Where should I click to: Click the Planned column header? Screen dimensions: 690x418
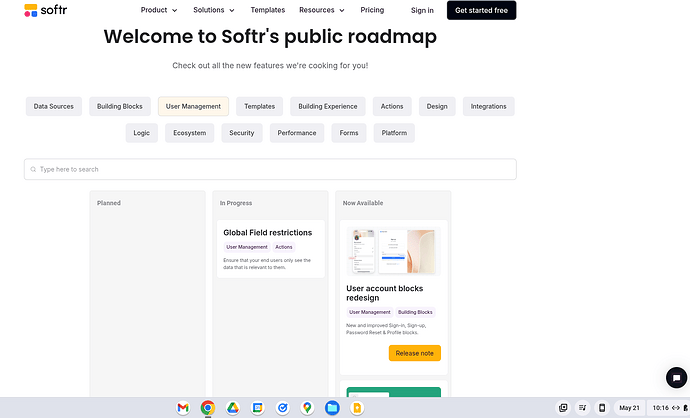point(109,203)
